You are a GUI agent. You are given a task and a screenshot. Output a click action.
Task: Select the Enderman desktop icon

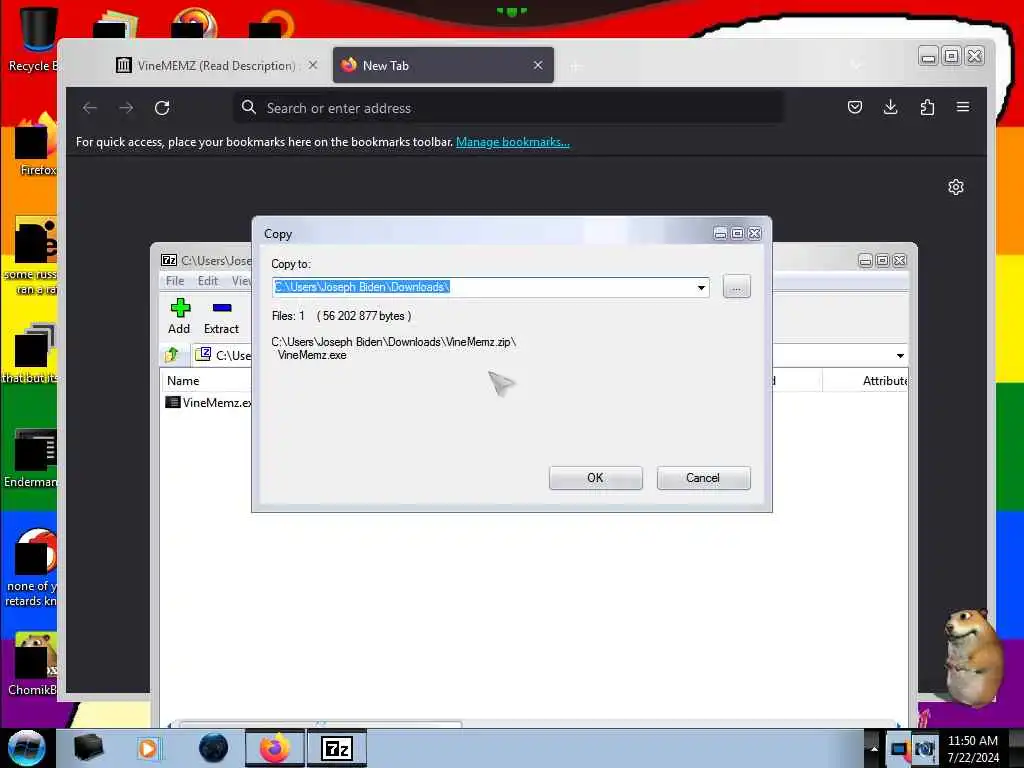click(x=31, y=459)
